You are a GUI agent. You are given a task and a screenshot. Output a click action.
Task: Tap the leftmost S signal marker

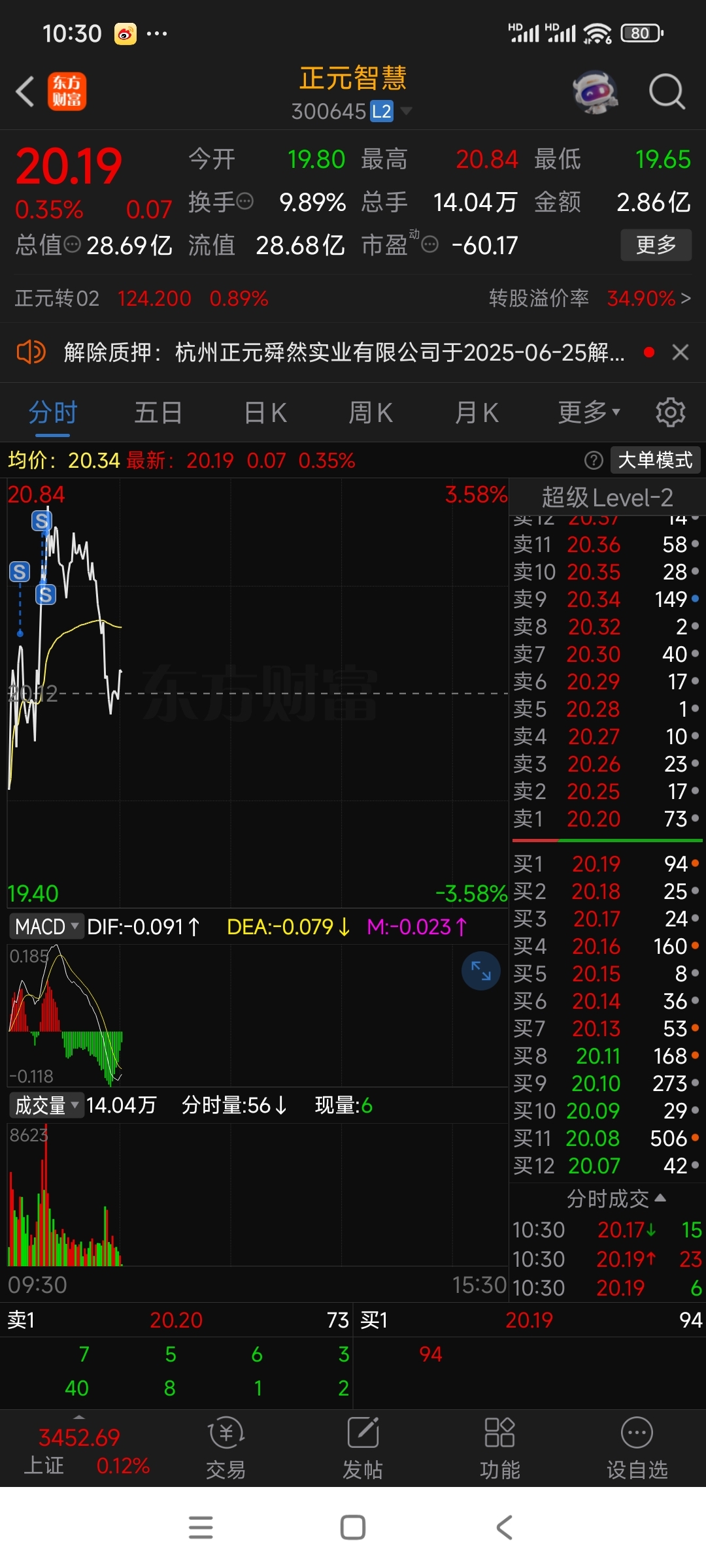pos(20,572)
